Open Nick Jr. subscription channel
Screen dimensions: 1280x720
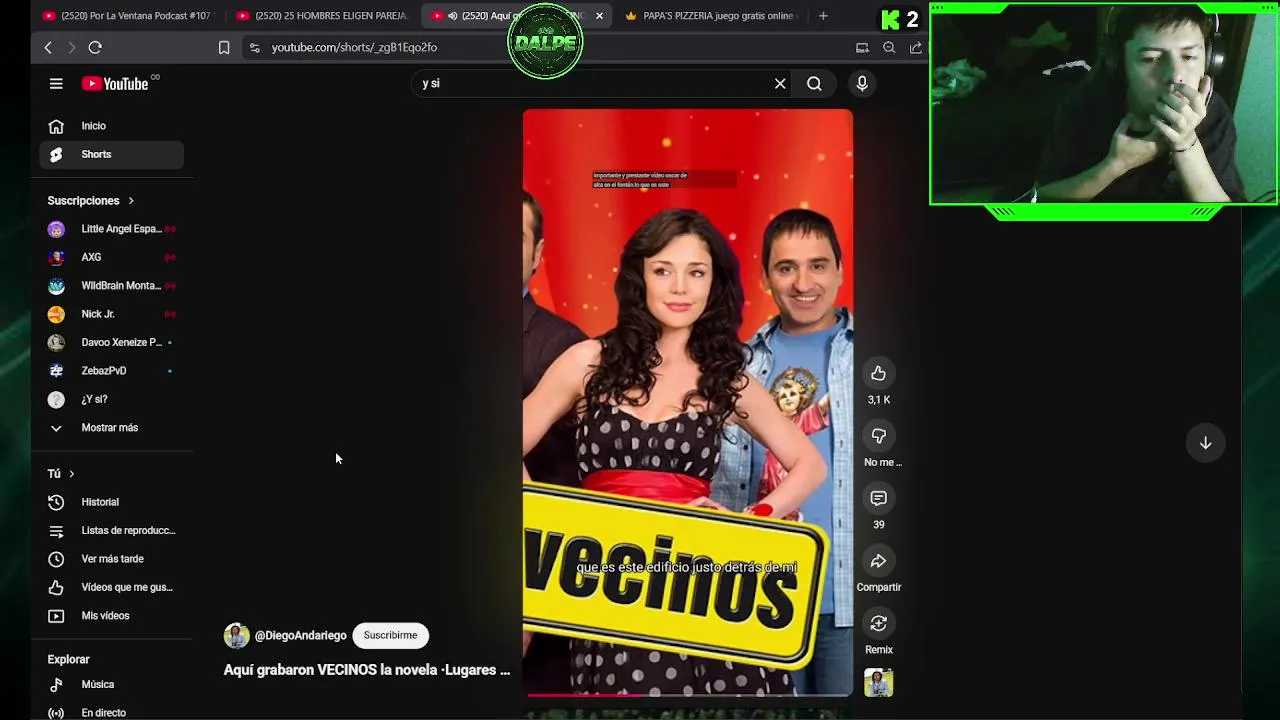click(111, 314)
